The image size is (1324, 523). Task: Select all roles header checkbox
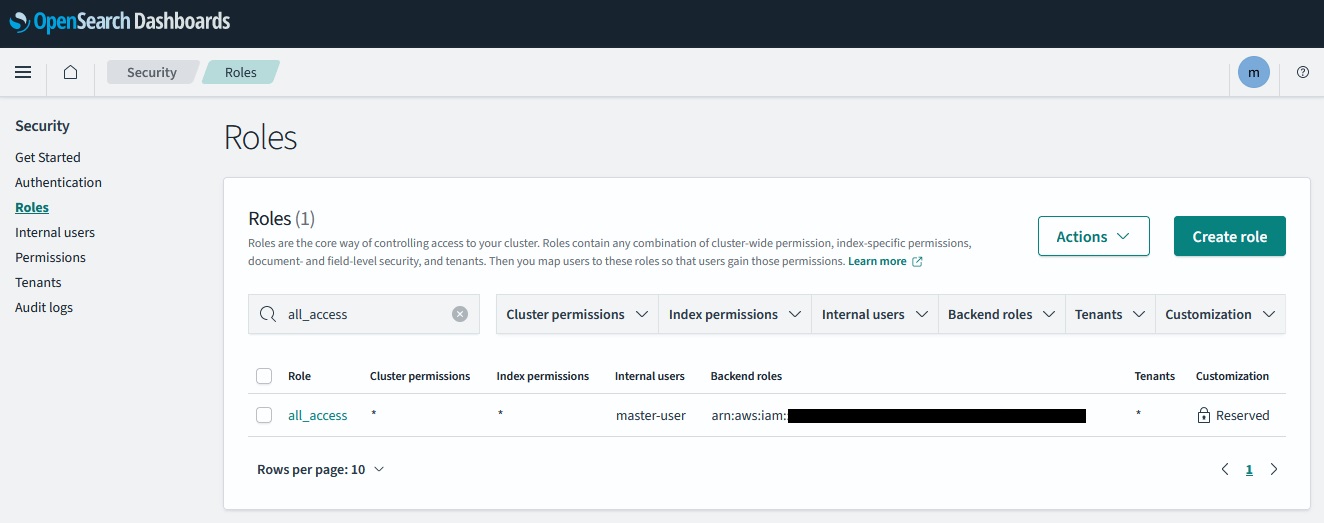264,376
